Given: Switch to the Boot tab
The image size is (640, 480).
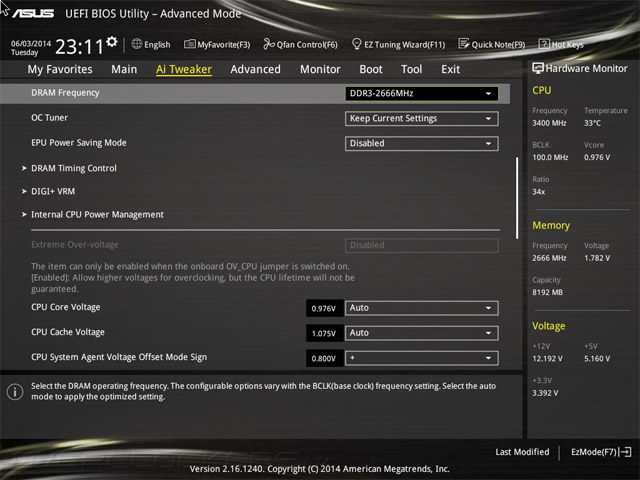Looking at the screenshot, I should pos(371,69).
